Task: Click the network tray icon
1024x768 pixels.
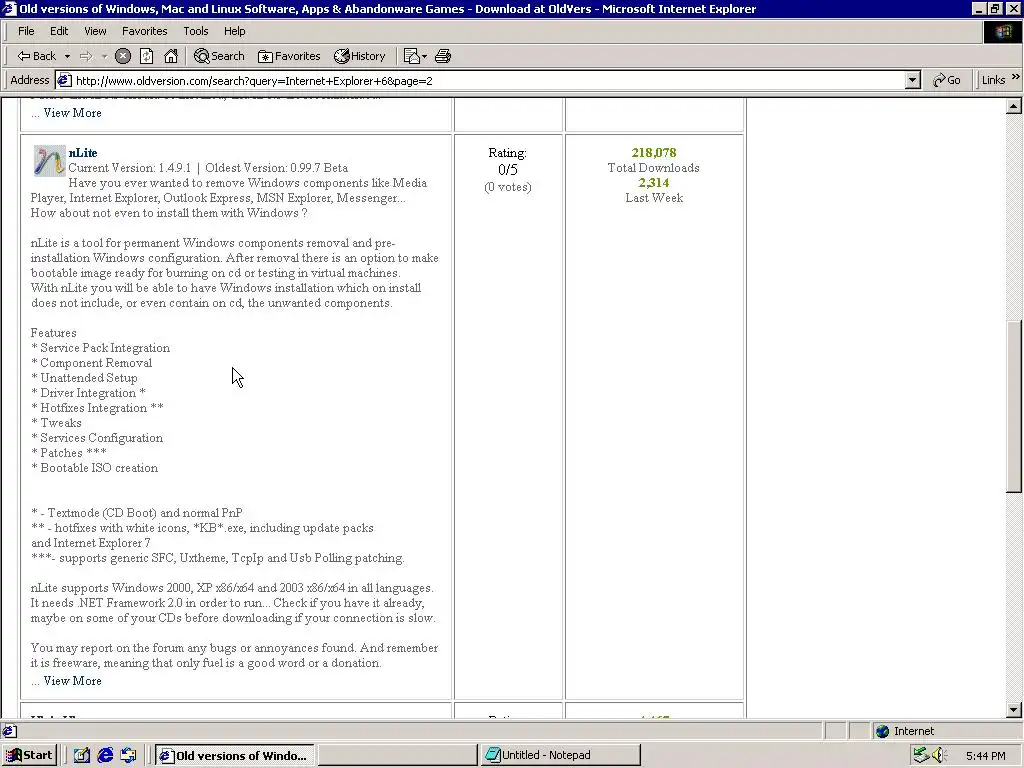Action: click(921, 756)
